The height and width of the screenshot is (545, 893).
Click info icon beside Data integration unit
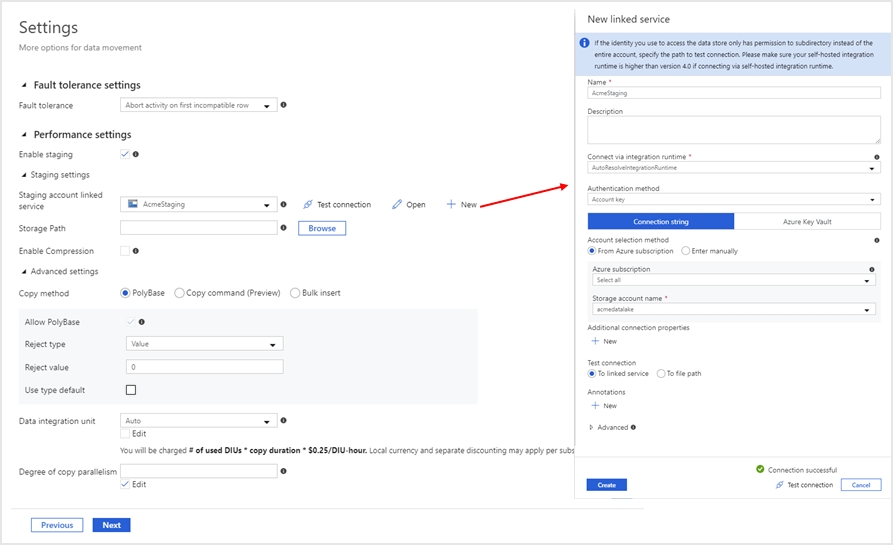click(x=284, y=420)
